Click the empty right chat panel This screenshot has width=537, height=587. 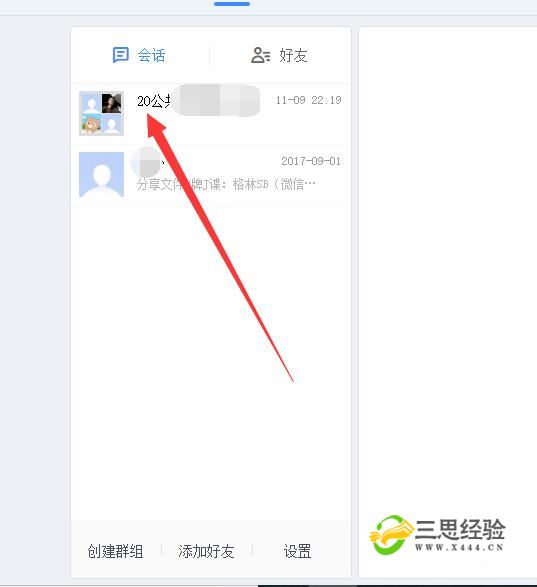(x=448, y=262)
